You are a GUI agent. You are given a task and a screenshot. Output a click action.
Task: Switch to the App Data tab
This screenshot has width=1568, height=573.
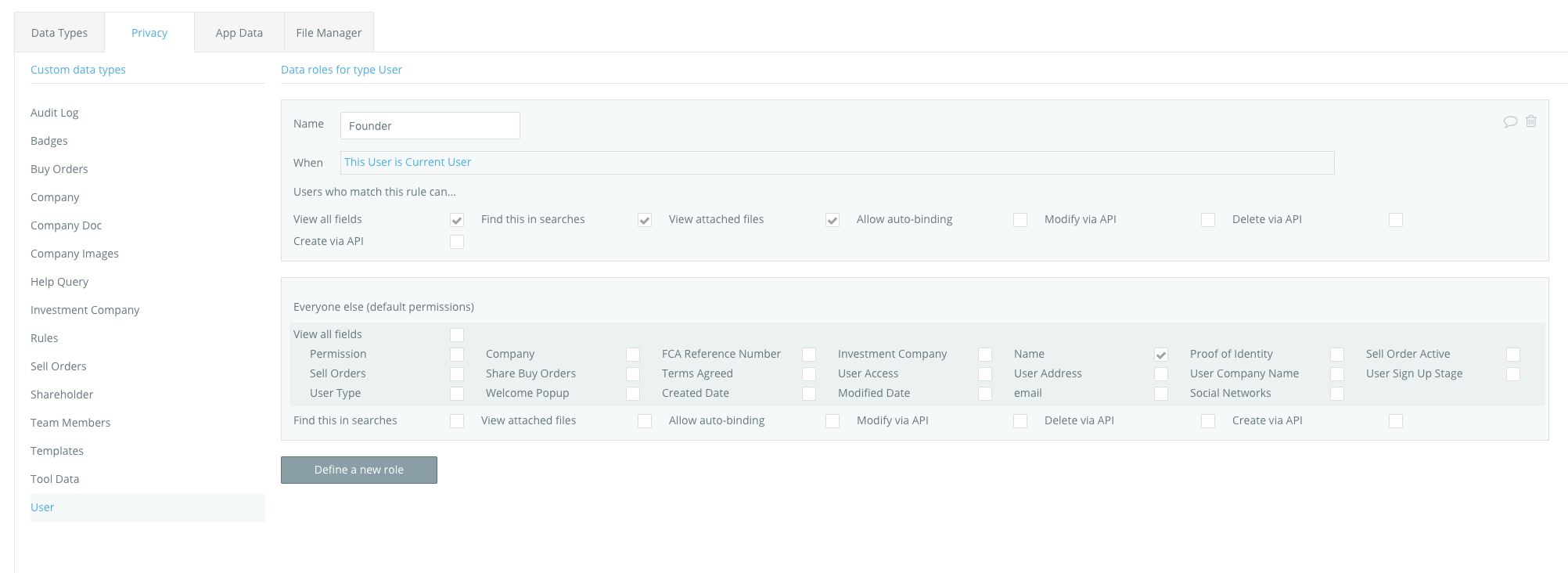(239, 33)
